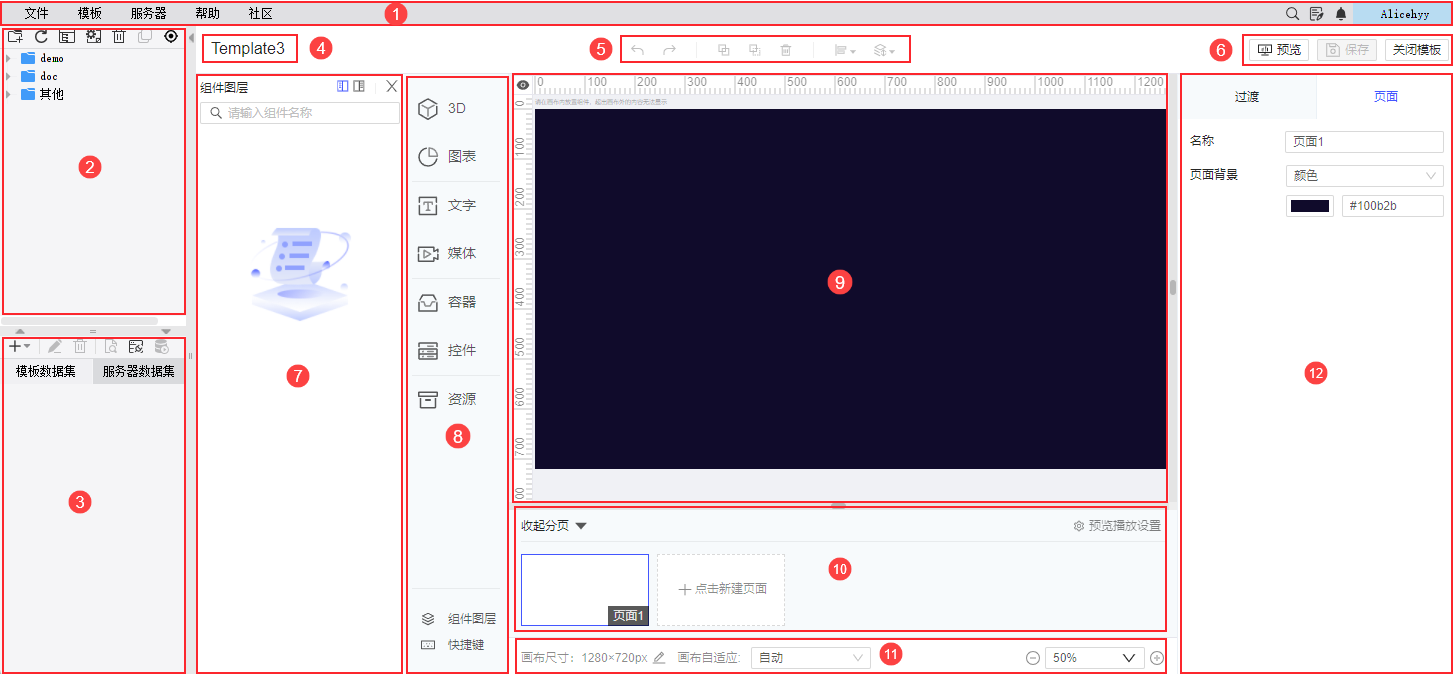Open the notes icon beside the search

point(1316,14)
